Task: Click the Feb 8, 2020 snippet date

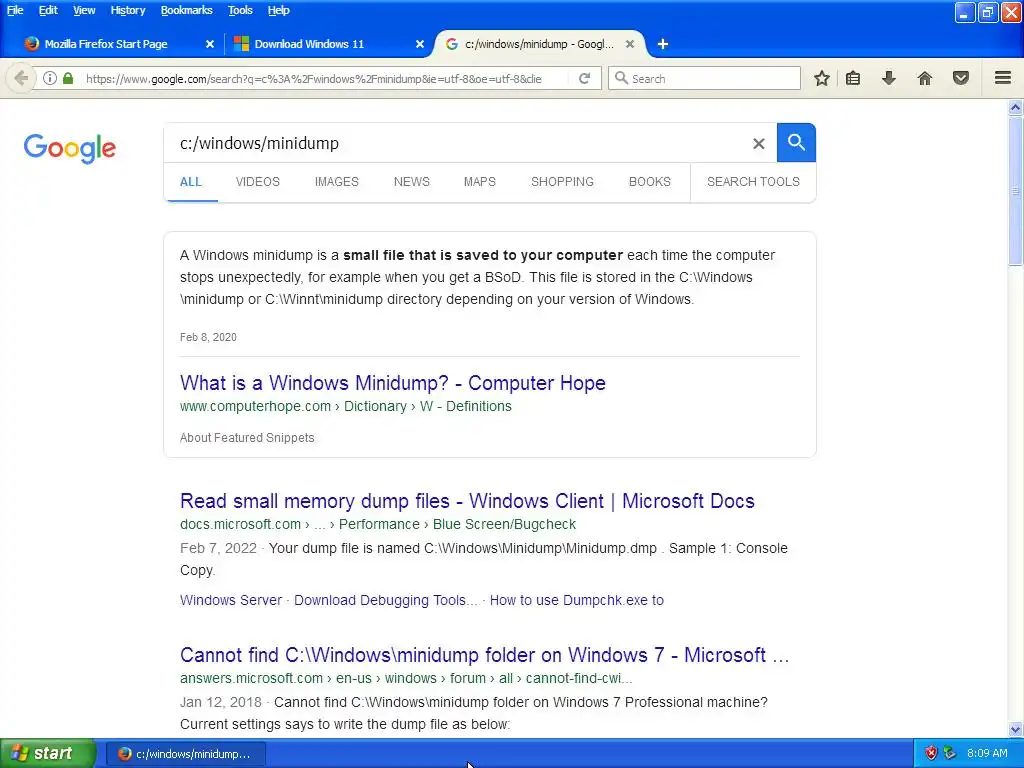Action: click(x=208, y=338)
